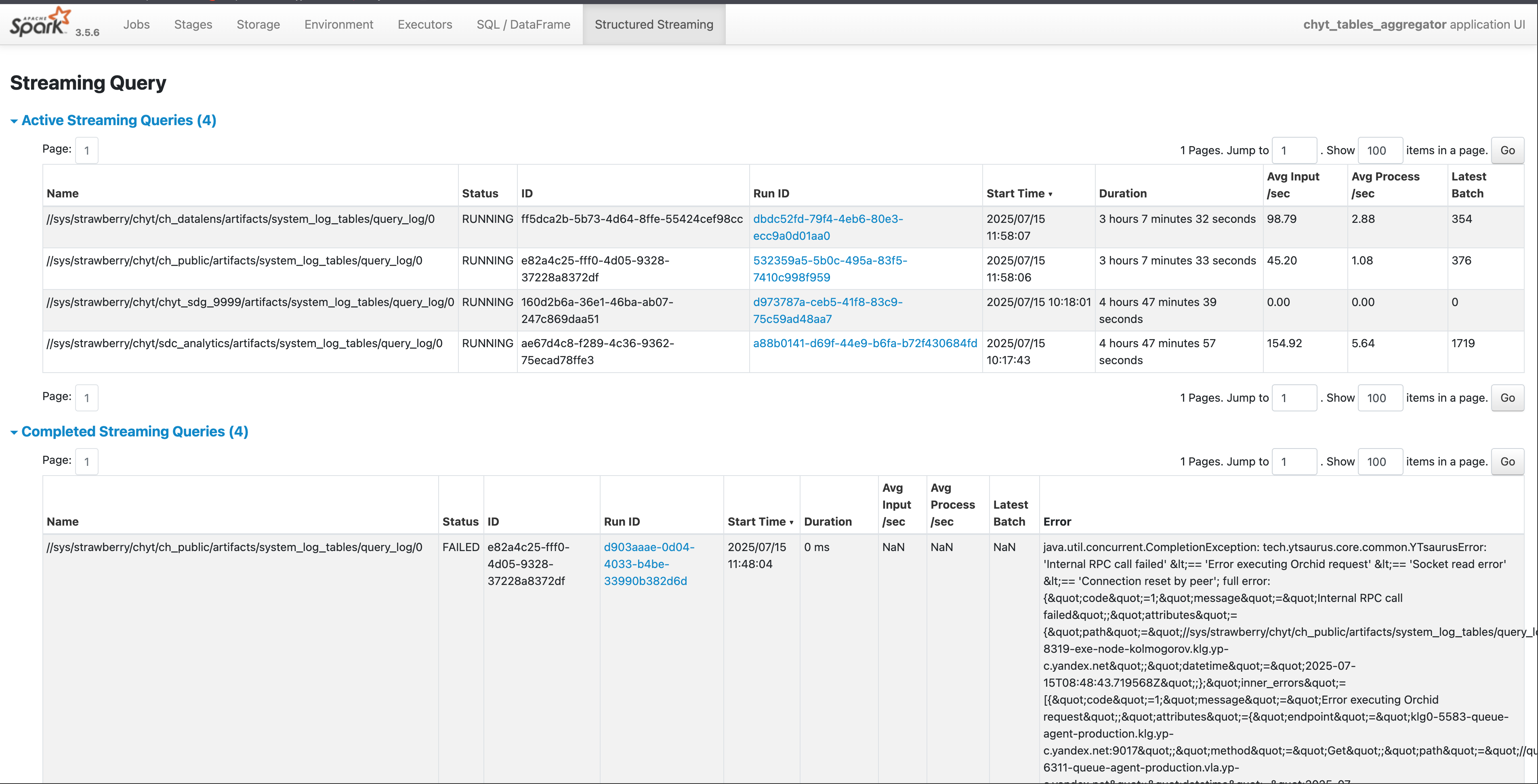The width and height of the screenshot is (1538, 784).
Task: Open the SQL / DataFrame tab
Action: [523, 25]
